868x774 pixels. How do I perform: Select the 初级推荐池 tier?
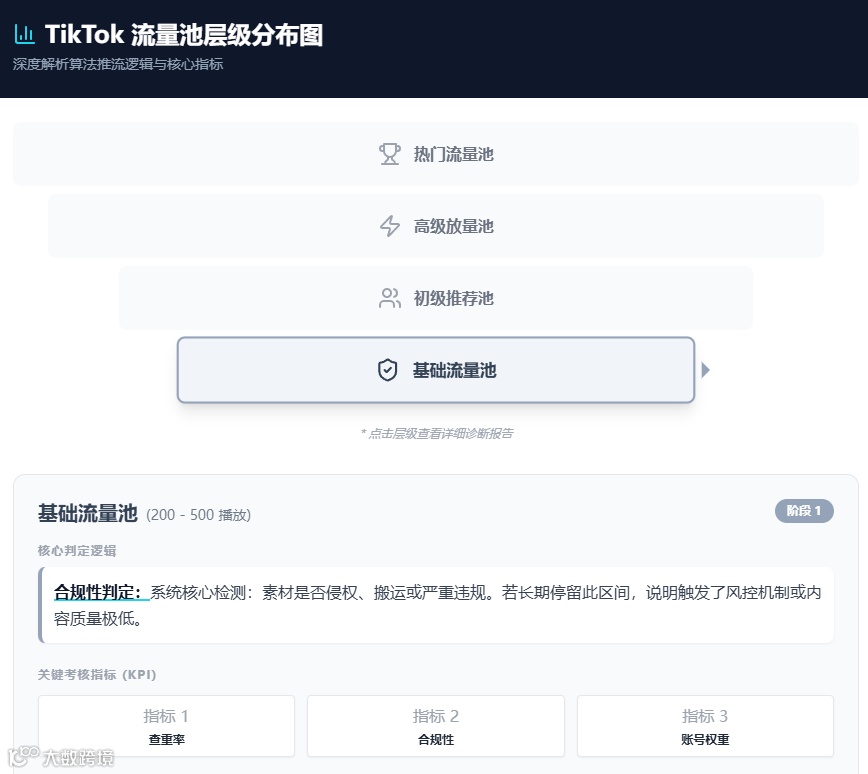[x=436, y=298]
